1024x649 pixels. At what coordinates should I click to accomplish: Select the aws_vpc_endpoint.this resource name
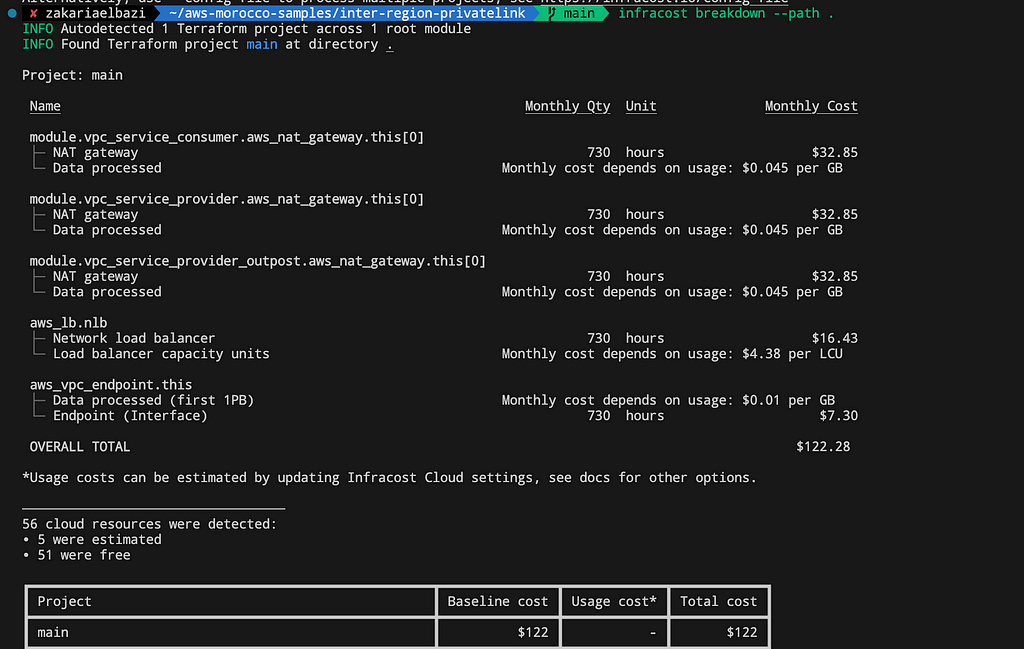tap(111, 385)
